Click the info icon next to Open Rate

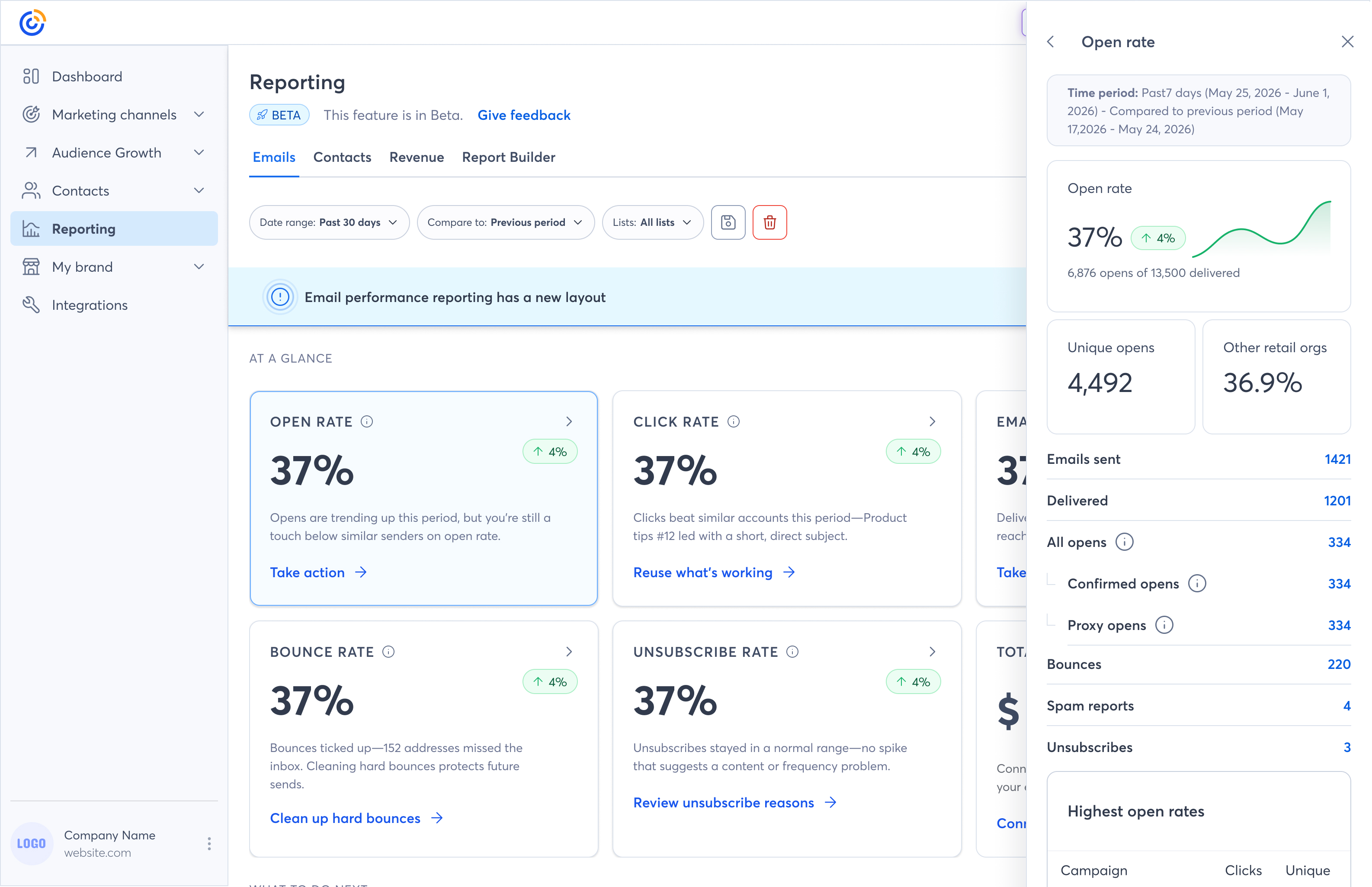[x=367, y=421]
